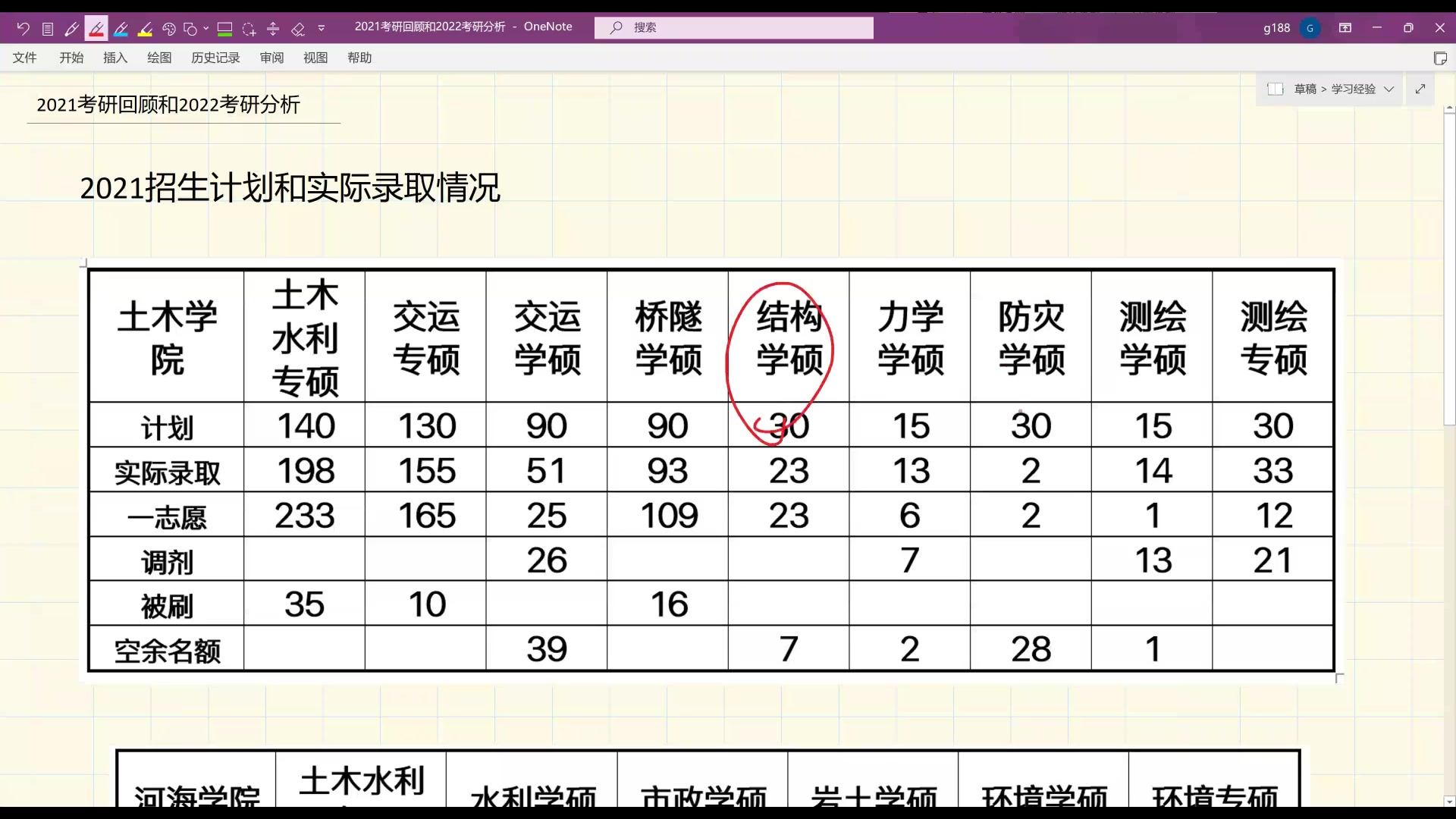Click the cell with value 39
The width and height of the screenshot is (1456, 819).
click(547, 648)
